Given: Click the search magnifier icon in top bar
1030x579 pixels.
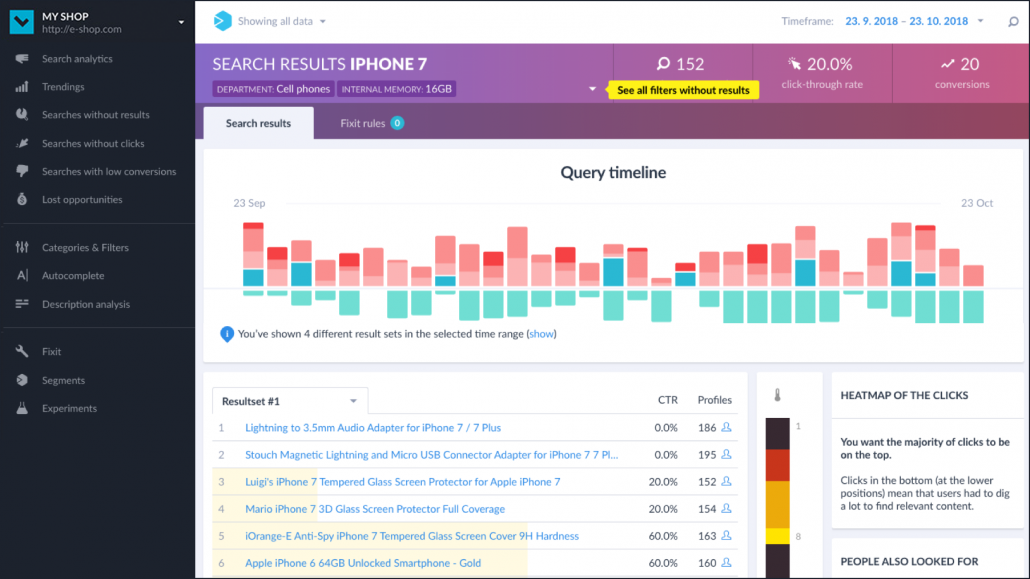Looking at the screenshot, I should pos(1013,22).
